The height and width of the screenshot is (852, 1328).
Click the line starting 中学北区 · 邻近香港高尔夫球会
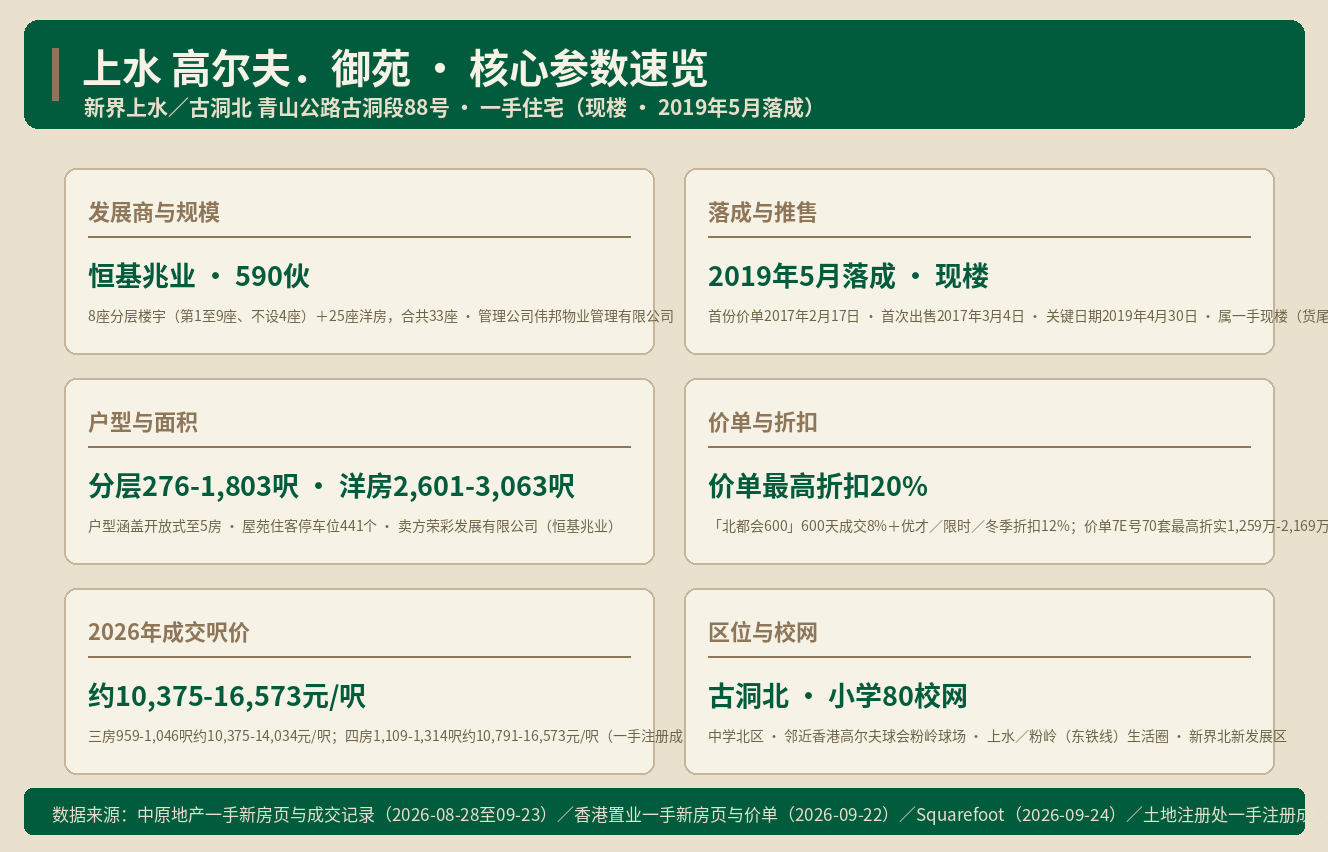pos(997,736)
